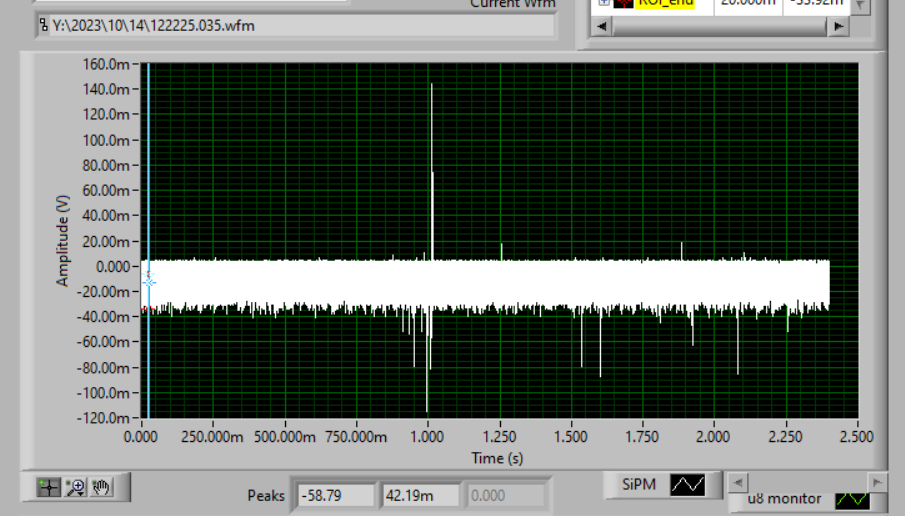Click the Peaks field showing 42.19m
This screenshot has width=905, height=516.
(420, 495)
